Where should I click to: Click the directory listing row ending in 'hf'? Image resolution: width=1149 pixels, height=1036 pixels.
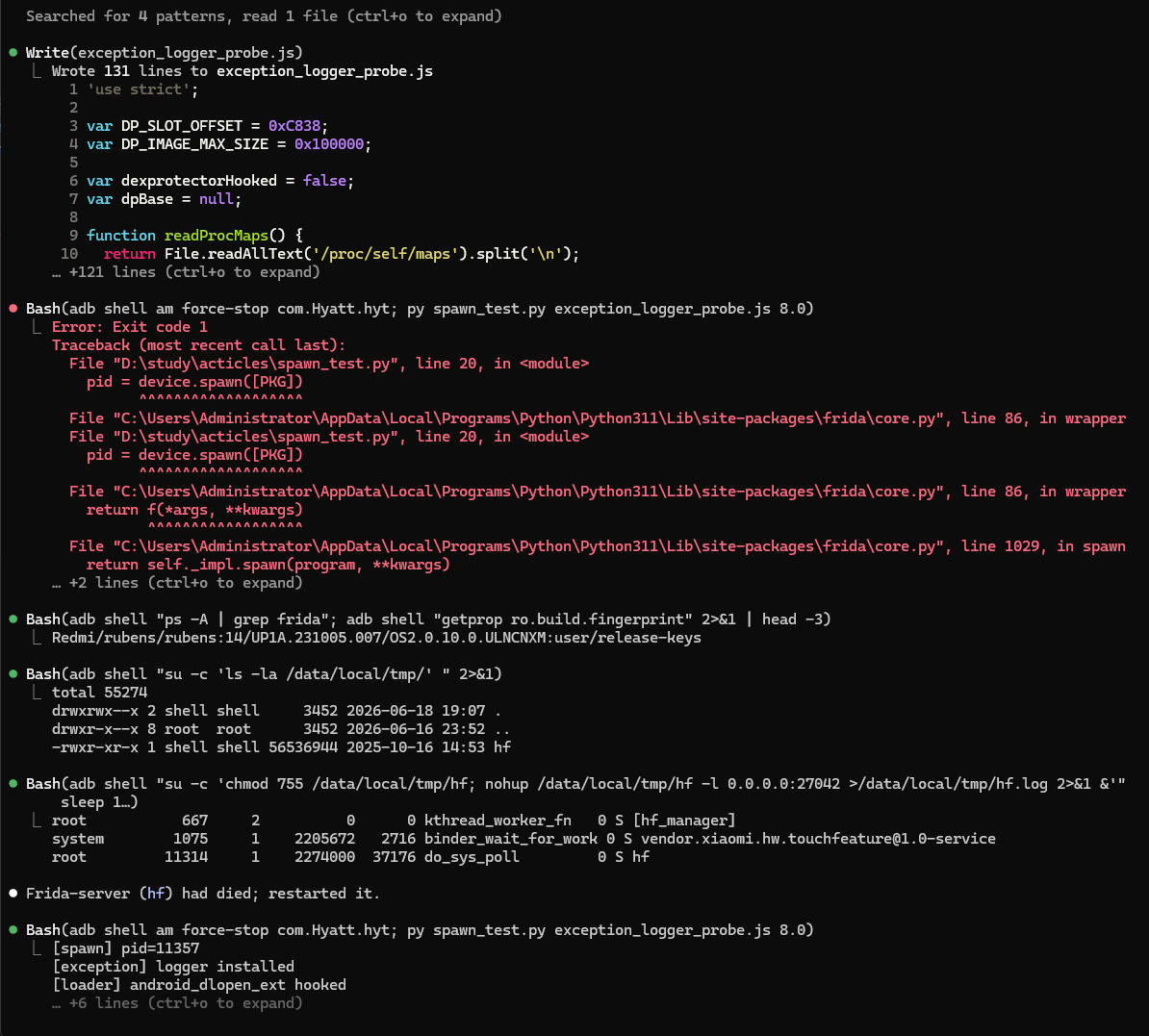281,747
